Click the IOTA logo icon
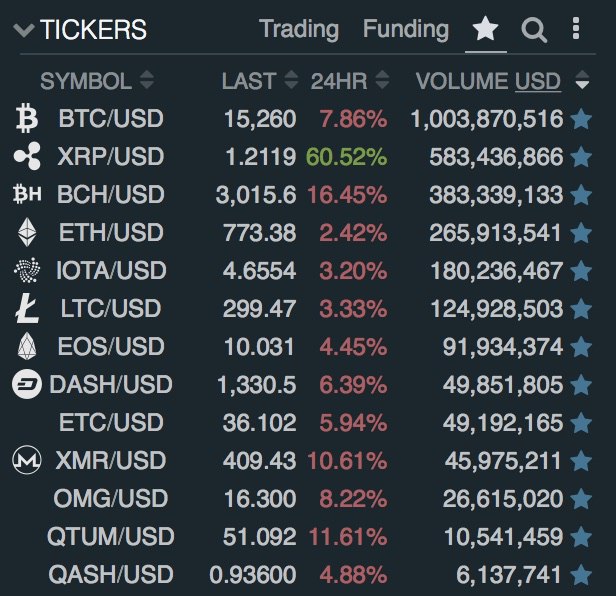This screenshot has height=596, width=616. (27, 270)
